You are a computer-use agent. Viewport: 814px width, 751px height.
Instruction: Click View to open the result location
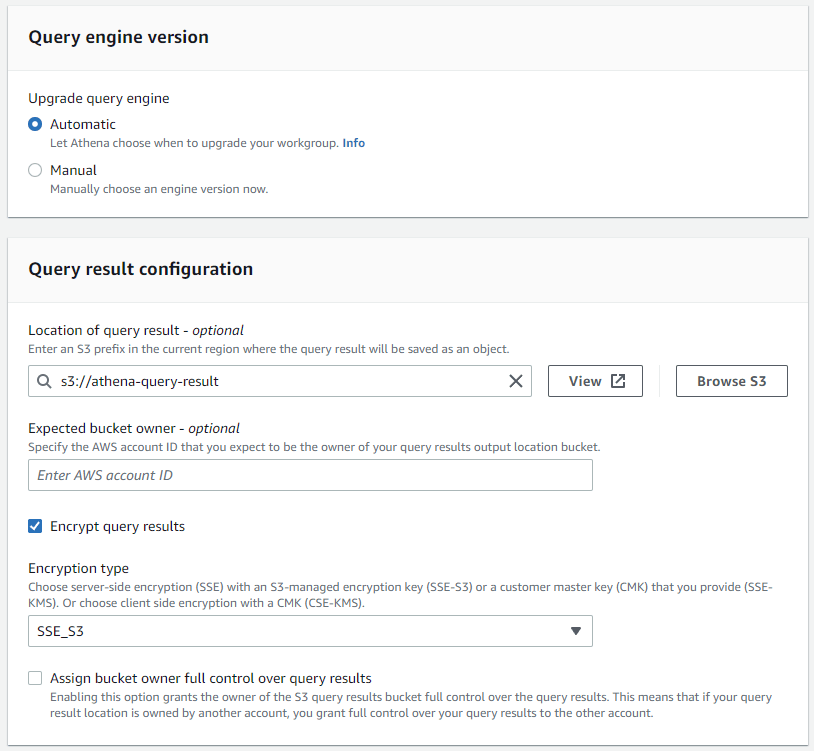pyautogui.click(x=595, y=381)
